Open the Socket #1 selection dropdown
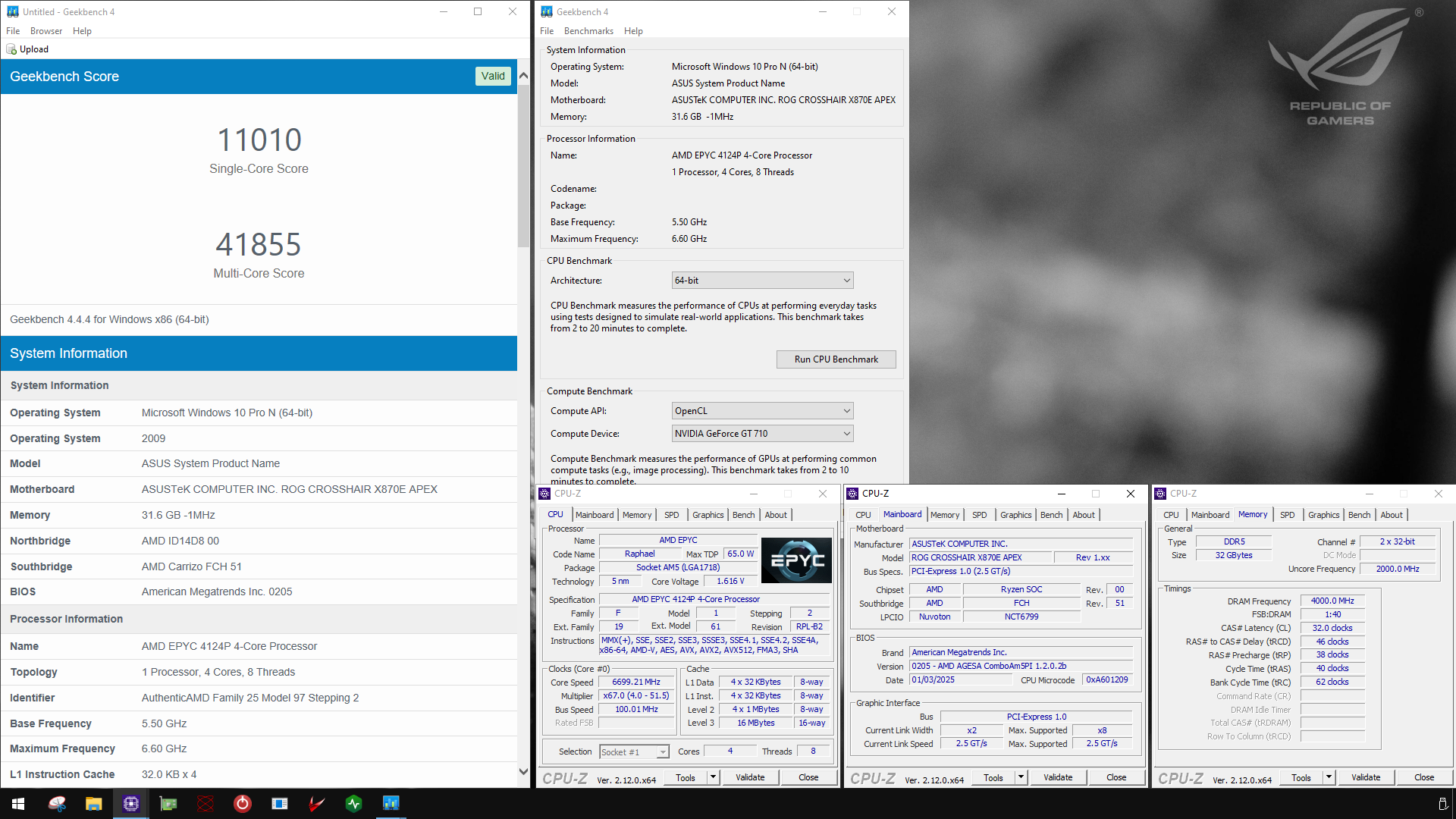The height and width of the screenshot is (819, 1456). 634,752
